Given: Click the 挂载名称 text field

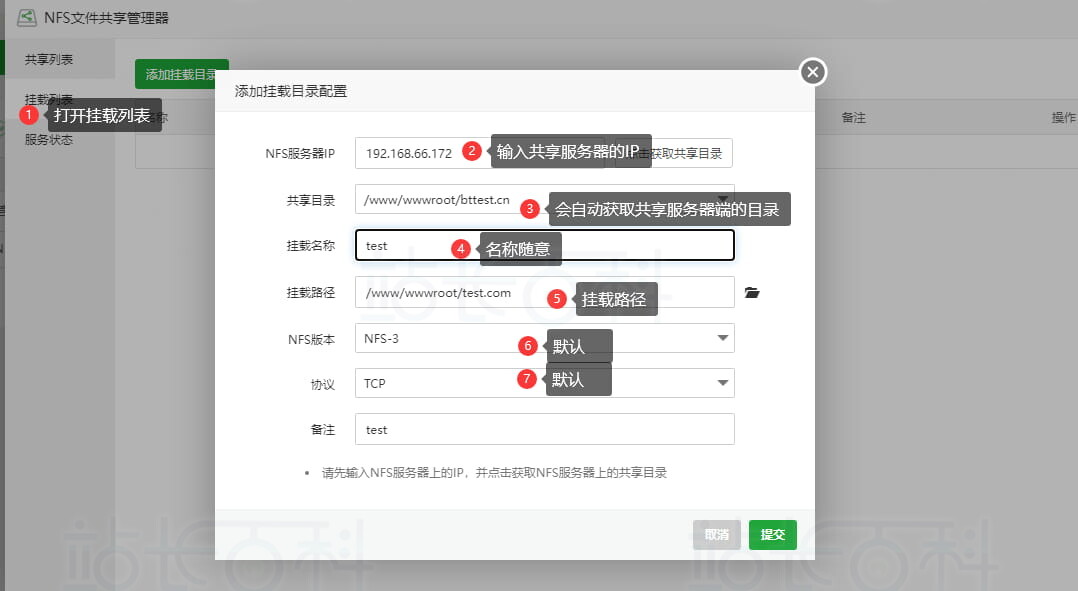Looking at the screenshot, I should tap(544, 246).
